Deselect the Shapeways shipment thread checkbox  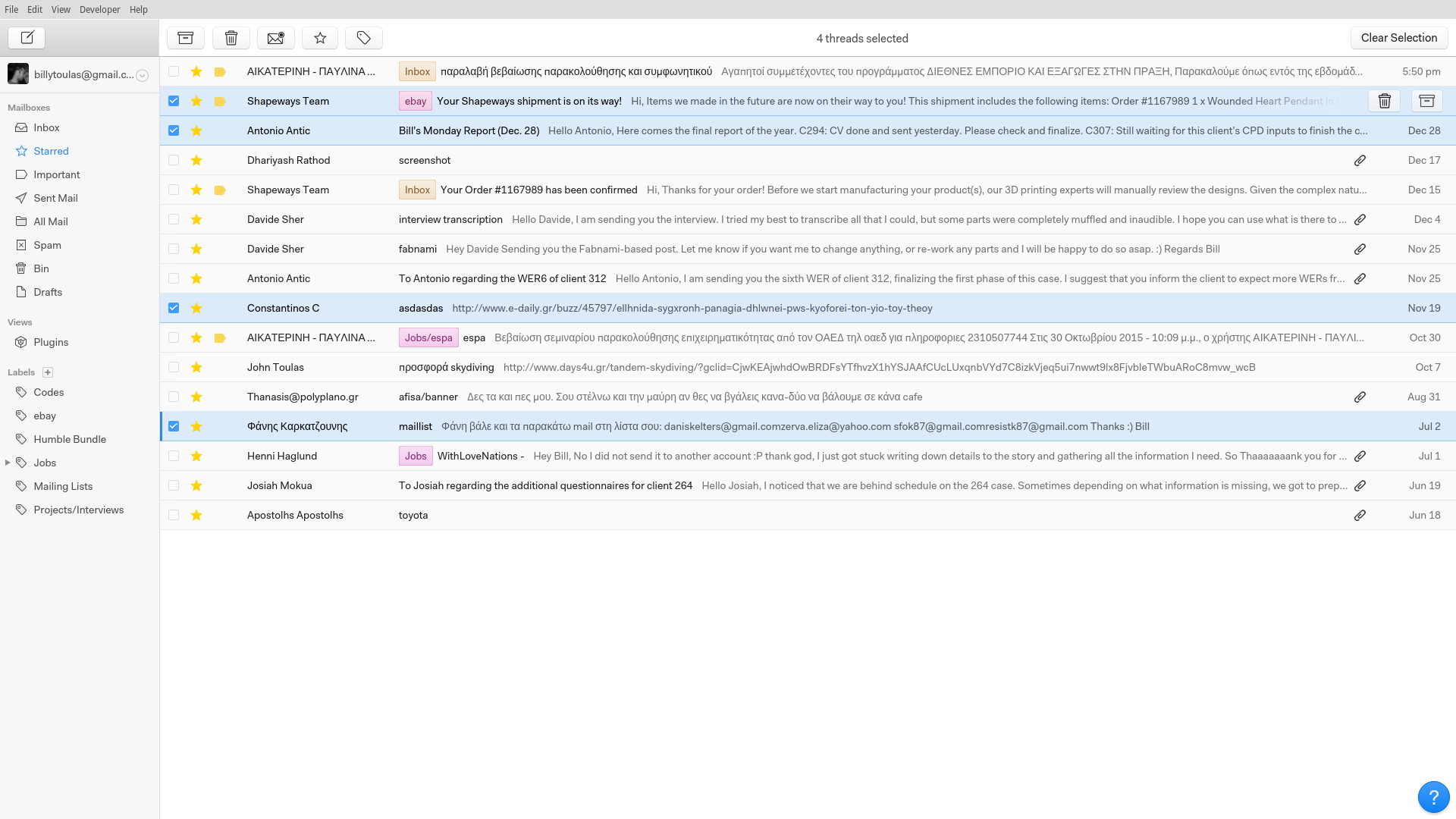coord(174,101)
